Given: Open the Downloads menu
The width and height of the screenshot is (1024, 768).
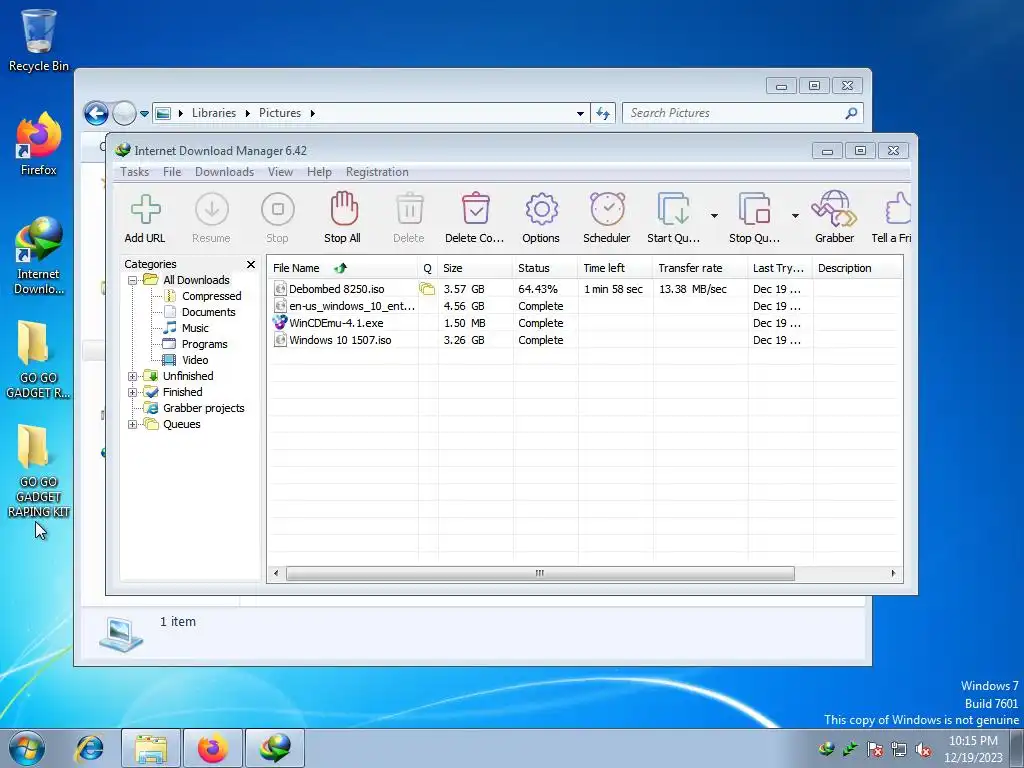Looking at the screenshot, I should click(x=224, y=172).
